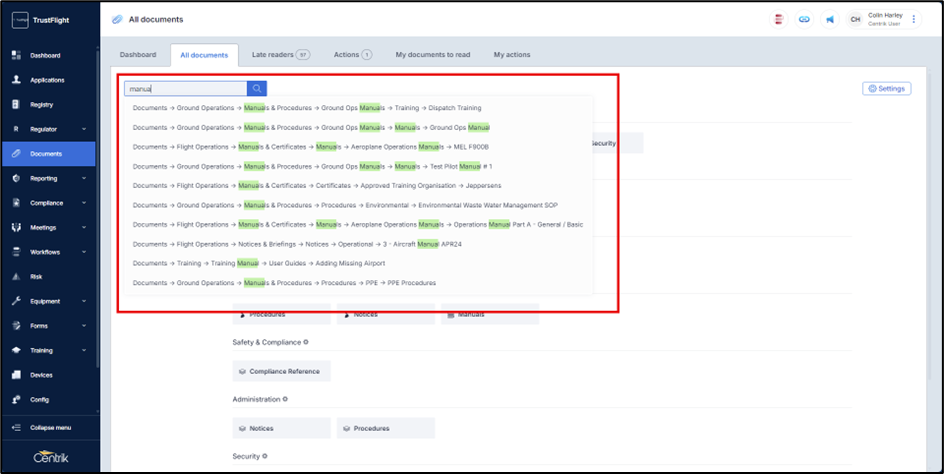Select the Dispatch Training search result
The height and width of the screenshot is (474, 944).
pyautogui.click(x=307, y=107)
